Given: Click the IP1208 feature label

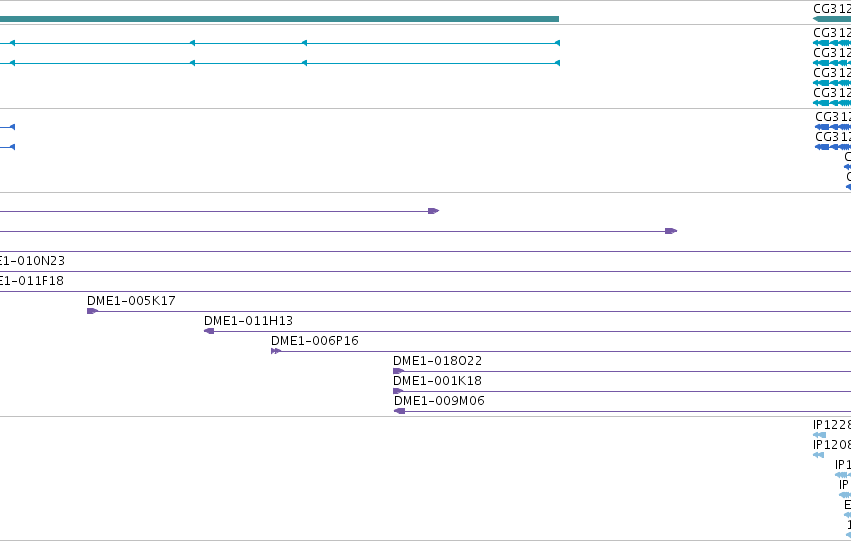Looking at the screenshot, I should (x=831, y=445).
